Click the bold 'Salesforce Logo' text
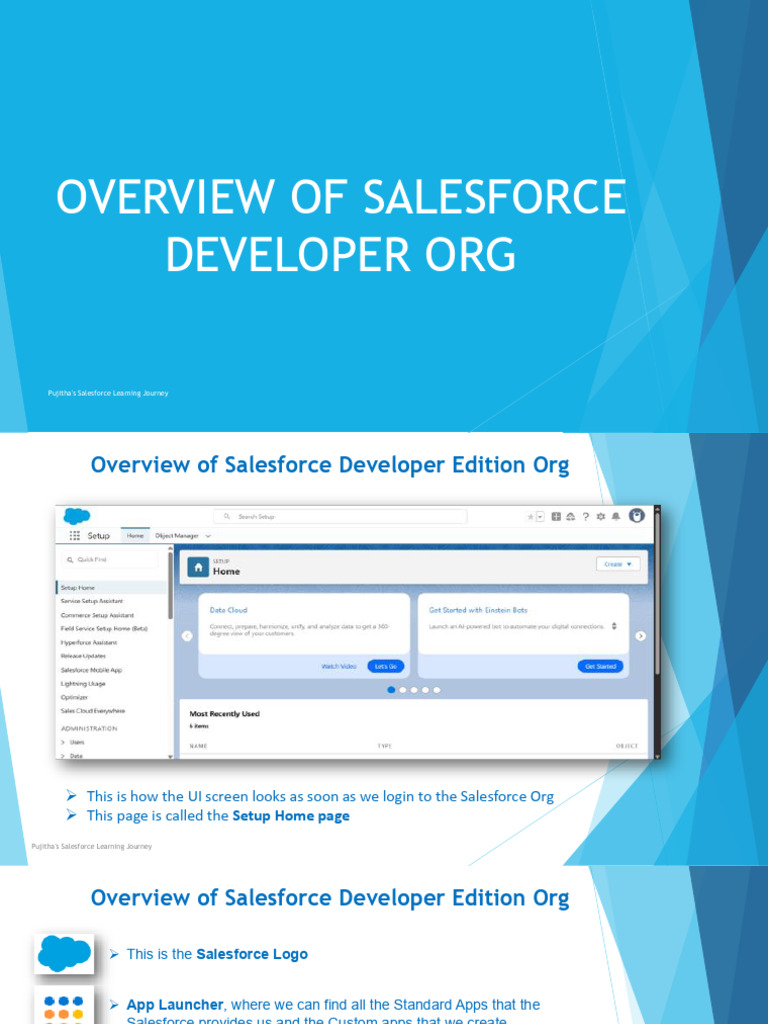The image size is (768, 1024). tap(252, 954)
